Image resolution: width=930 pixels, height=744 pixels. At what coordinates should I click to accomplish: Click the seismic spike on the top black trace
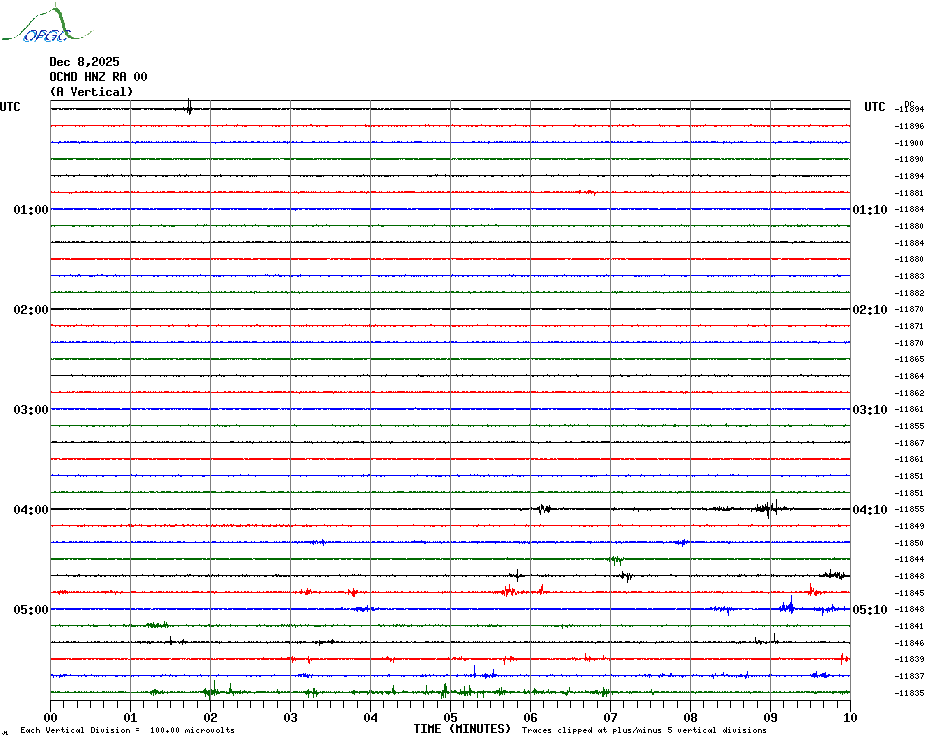click(x=189, y=107)
